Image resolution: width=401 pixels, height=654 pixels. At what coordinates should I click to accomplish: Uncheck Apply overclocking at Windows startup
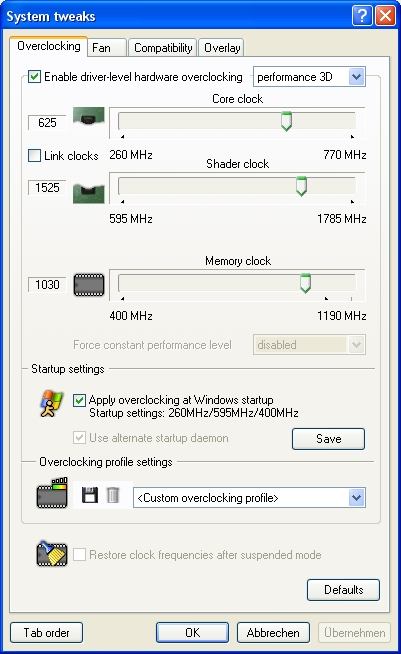(x=79, y=400)
